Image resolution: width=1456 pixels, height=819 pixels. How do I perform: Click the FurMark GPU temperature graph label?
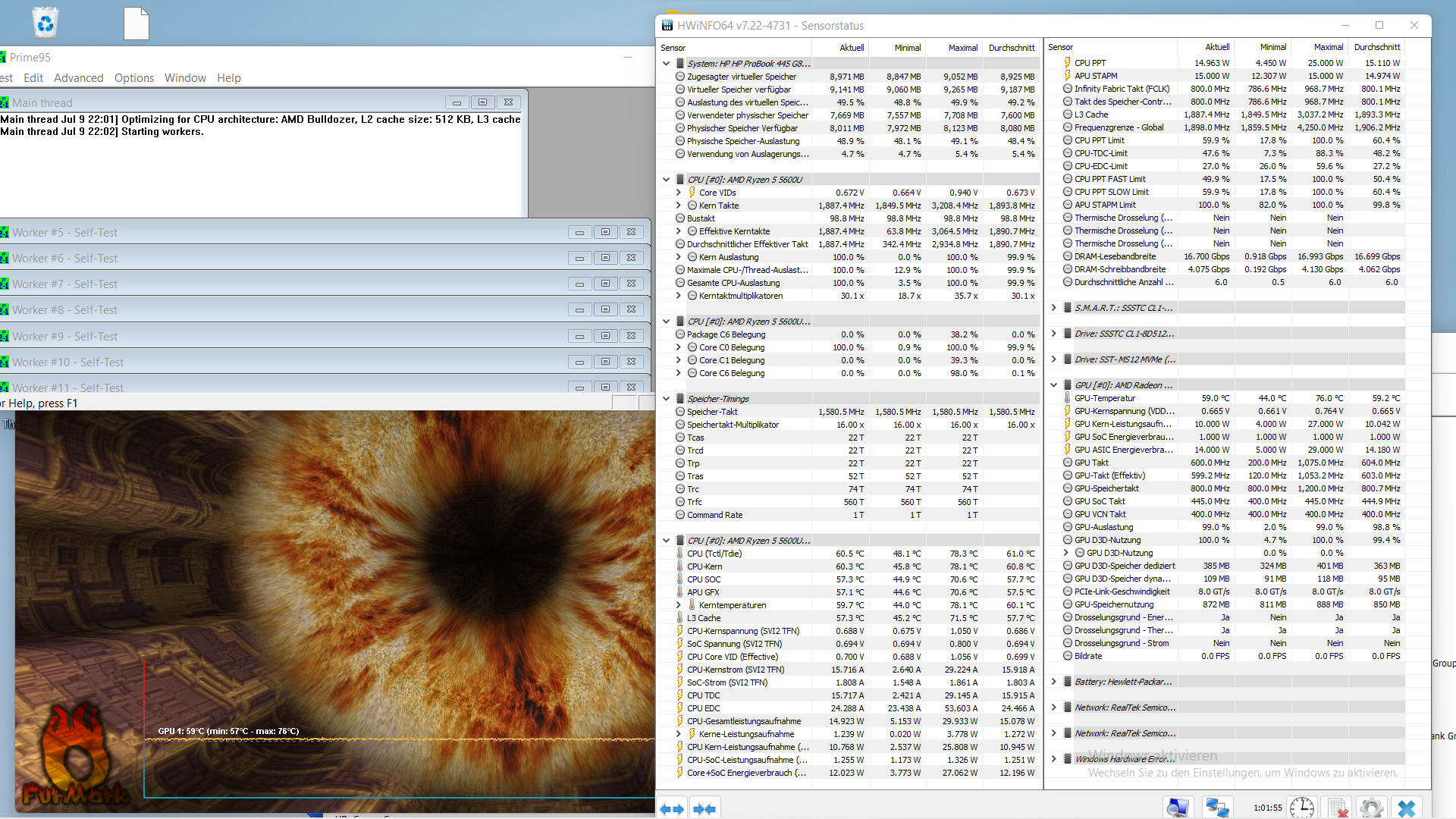coord(228,731)
